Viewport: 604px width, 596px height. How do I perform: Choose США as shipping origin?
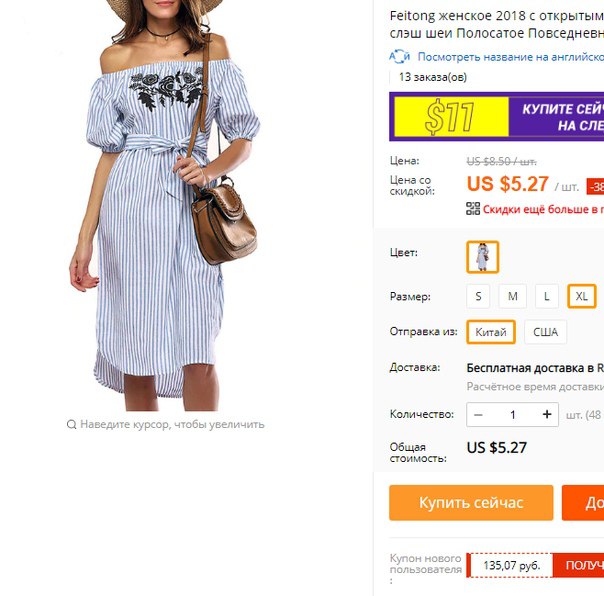point(545,332)
